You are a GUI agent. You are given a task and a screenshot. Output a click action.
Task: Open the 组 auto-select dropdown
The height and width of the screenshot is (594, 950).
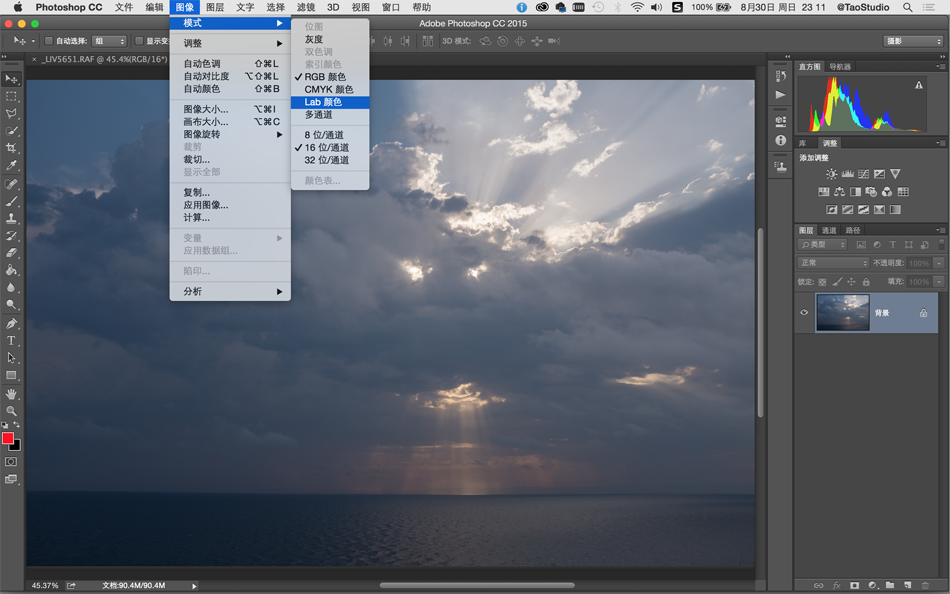coord(109,41)
